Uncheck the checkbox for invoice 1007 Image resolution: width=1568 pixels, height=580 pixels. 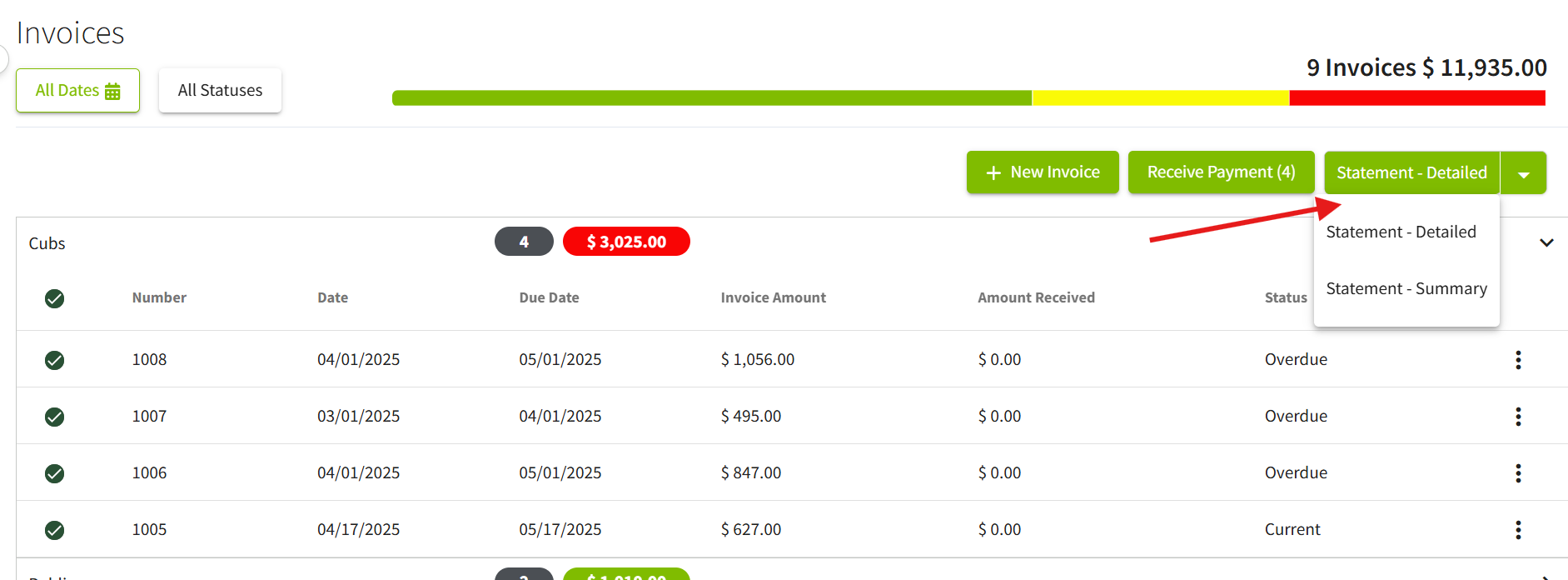pyautogui.click(x=55, y=417)
